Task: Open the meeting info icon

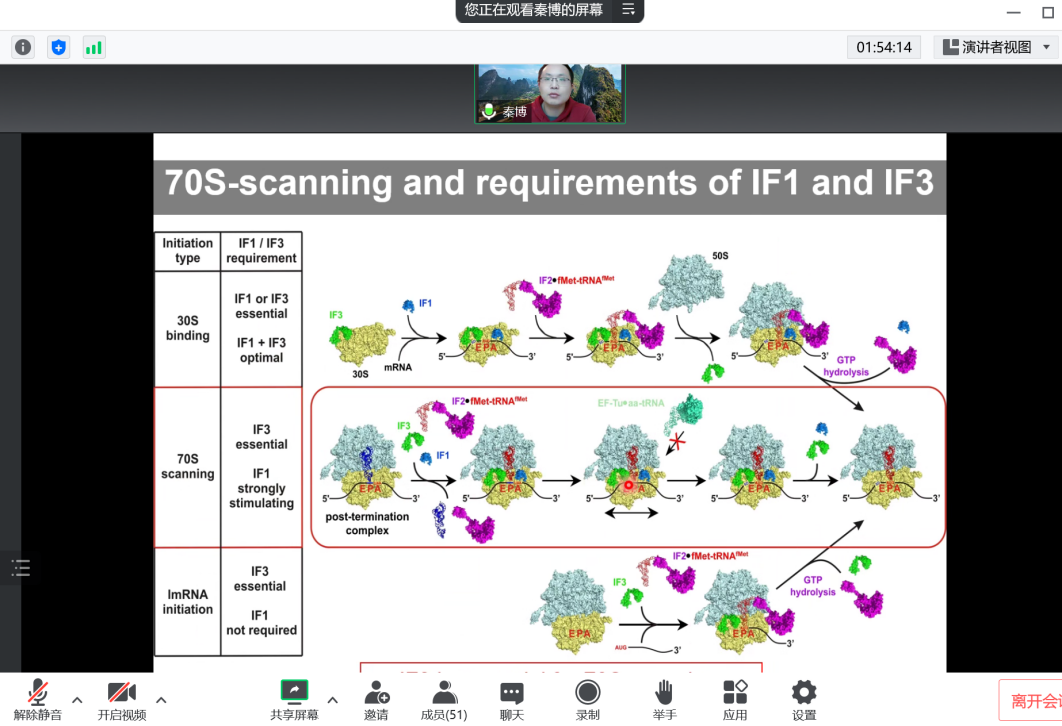Action: (x=23, y=47)
